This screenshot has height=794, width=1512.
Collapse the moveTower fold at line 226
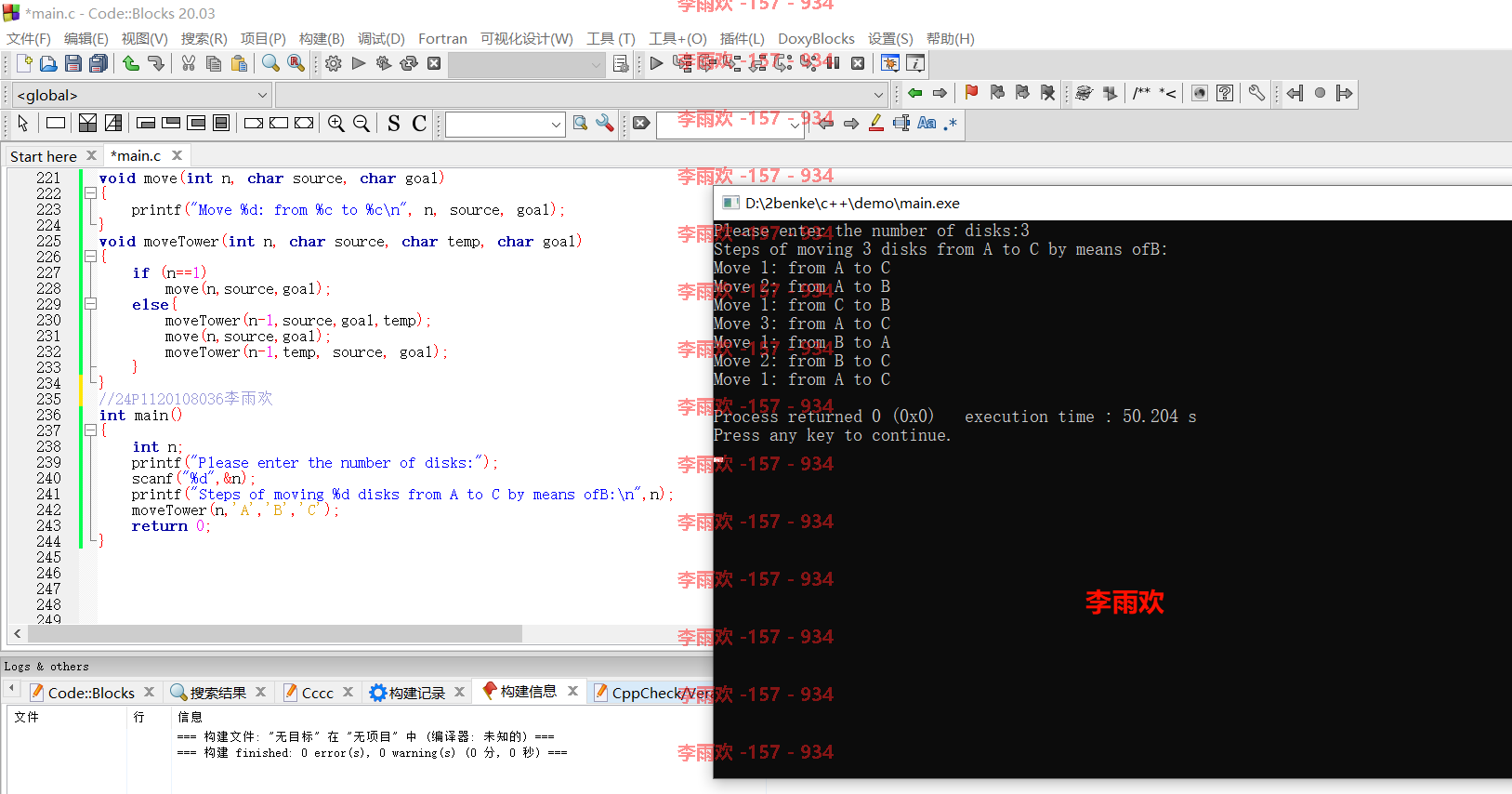click(90, 257)
